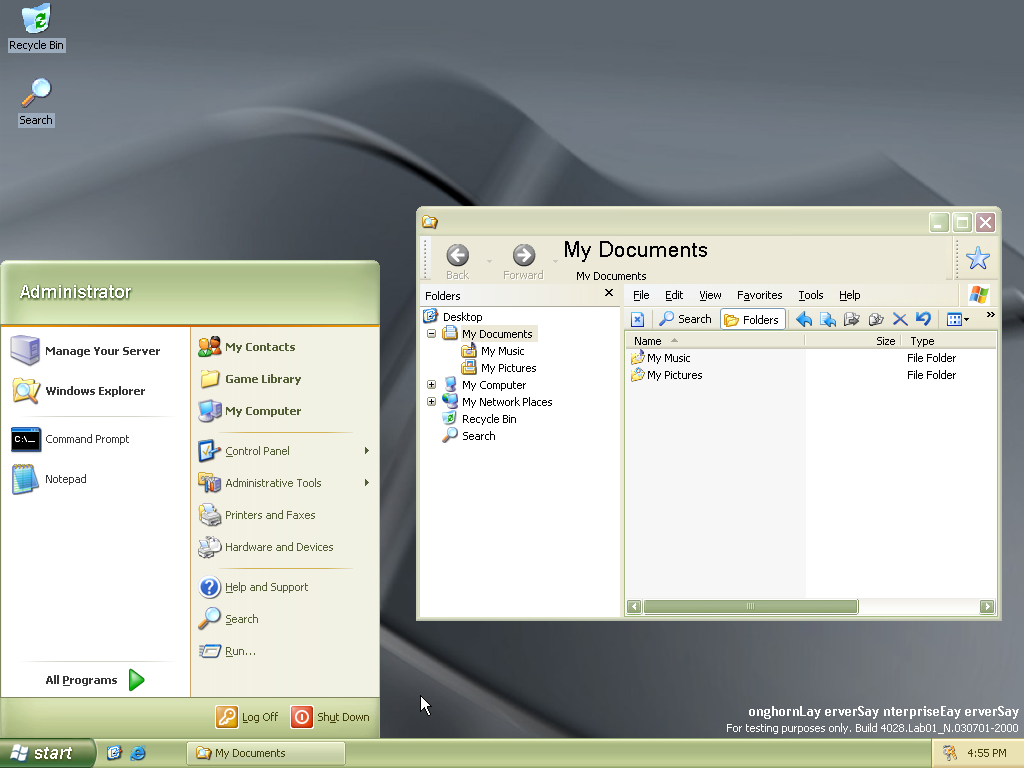Image resolution: width=1024 pixels, height=768 pixels.
Task: Click the explorer Back button
Action: click(x=457, y=260)
